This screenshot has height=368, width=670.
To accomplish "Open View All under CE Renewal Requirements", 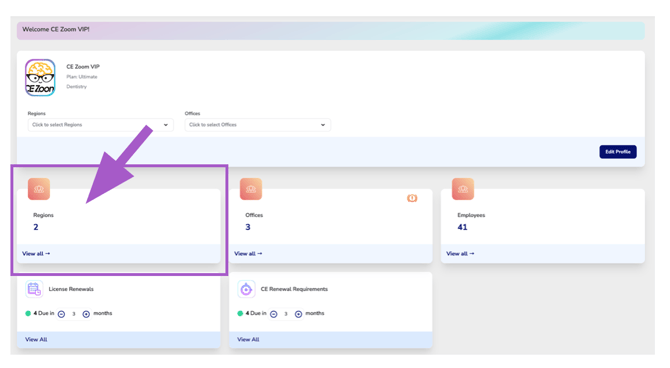I will pos(248,339).
